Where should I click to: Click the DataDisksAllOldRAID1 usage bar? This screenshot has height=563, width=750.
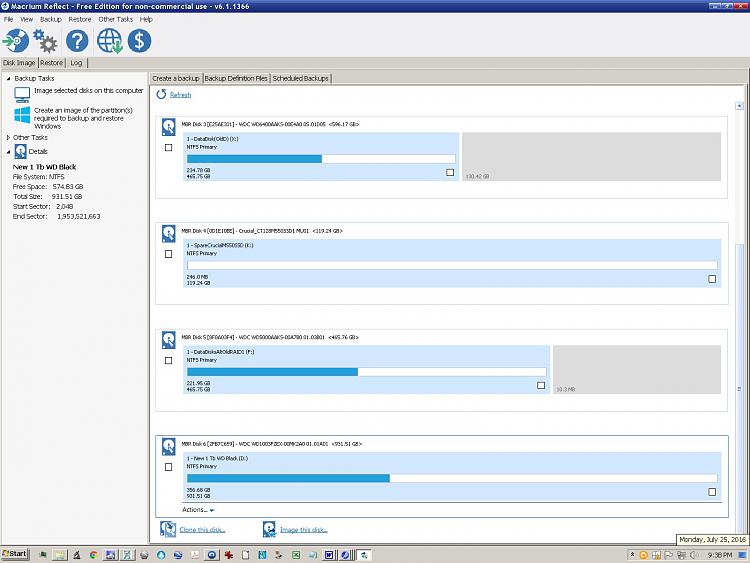pyautogui.click(x=366, y=372)
